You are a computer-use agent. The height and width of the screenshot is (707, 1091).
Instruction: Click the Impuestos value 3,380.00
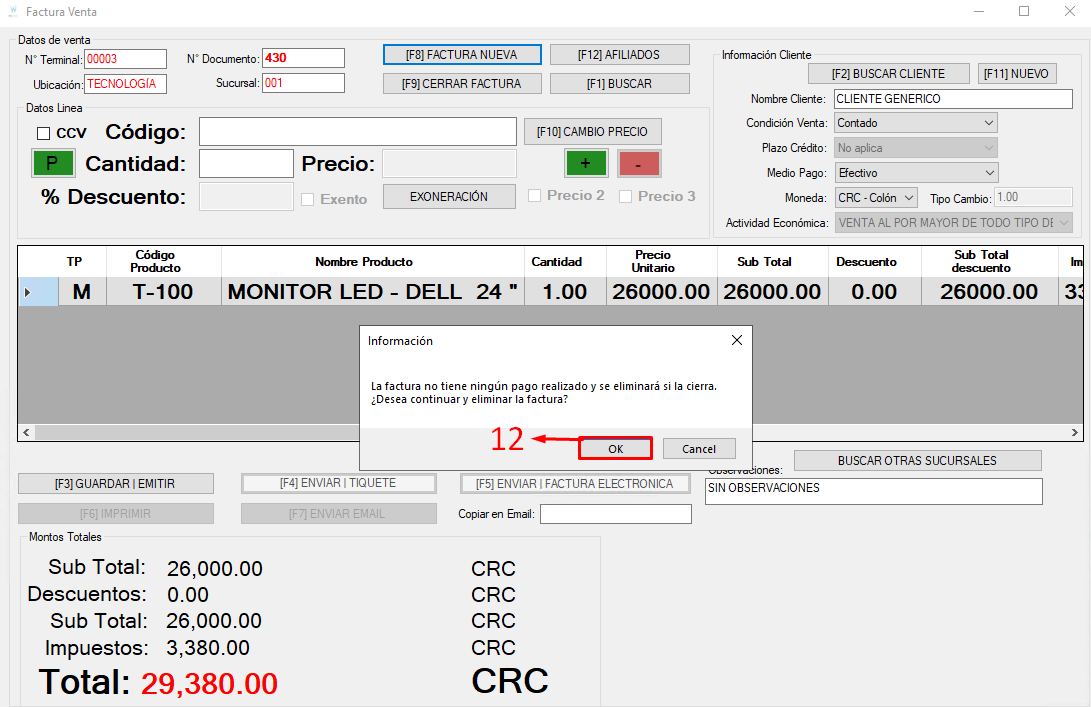208,648
